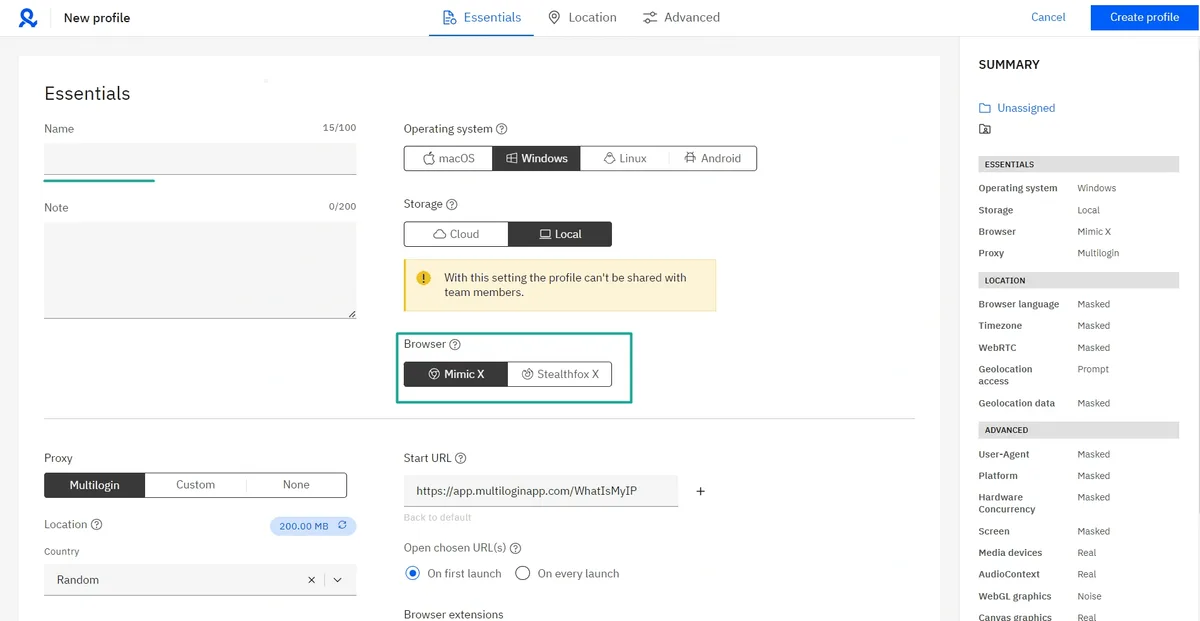Viewport: 1200px width, 621px height.
Task: Edit the Start URL field
Action: [541, 491]
